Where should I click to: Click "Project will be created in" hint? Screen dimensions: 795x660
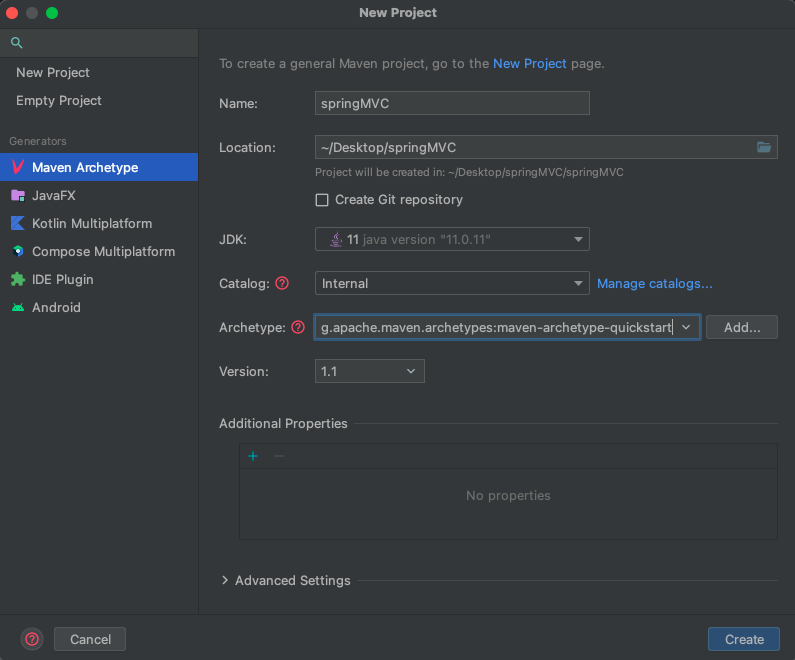coord(469,172)
